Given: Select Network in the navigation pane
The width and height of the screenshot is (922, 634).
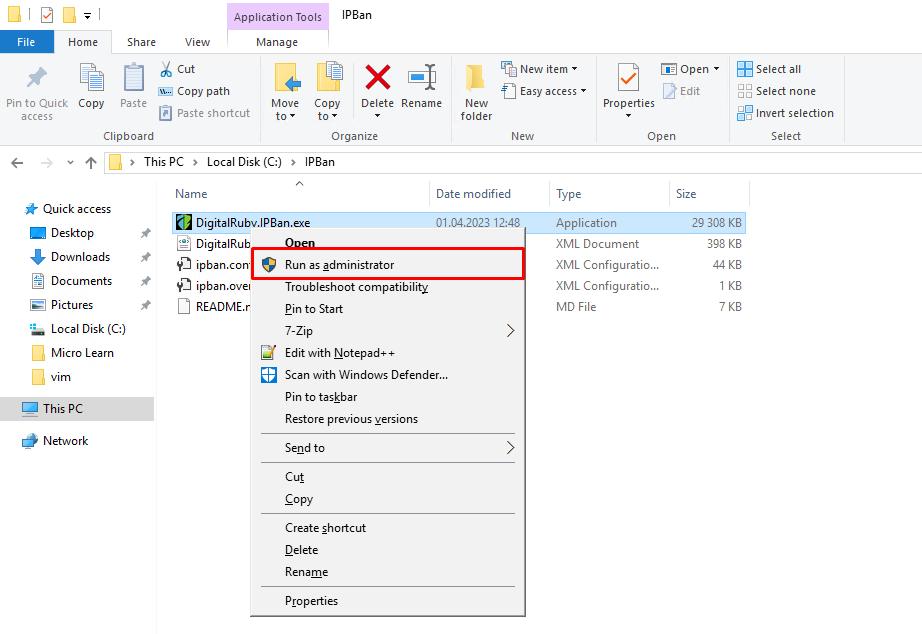Looking at the screenshot, I should point(65,441).
